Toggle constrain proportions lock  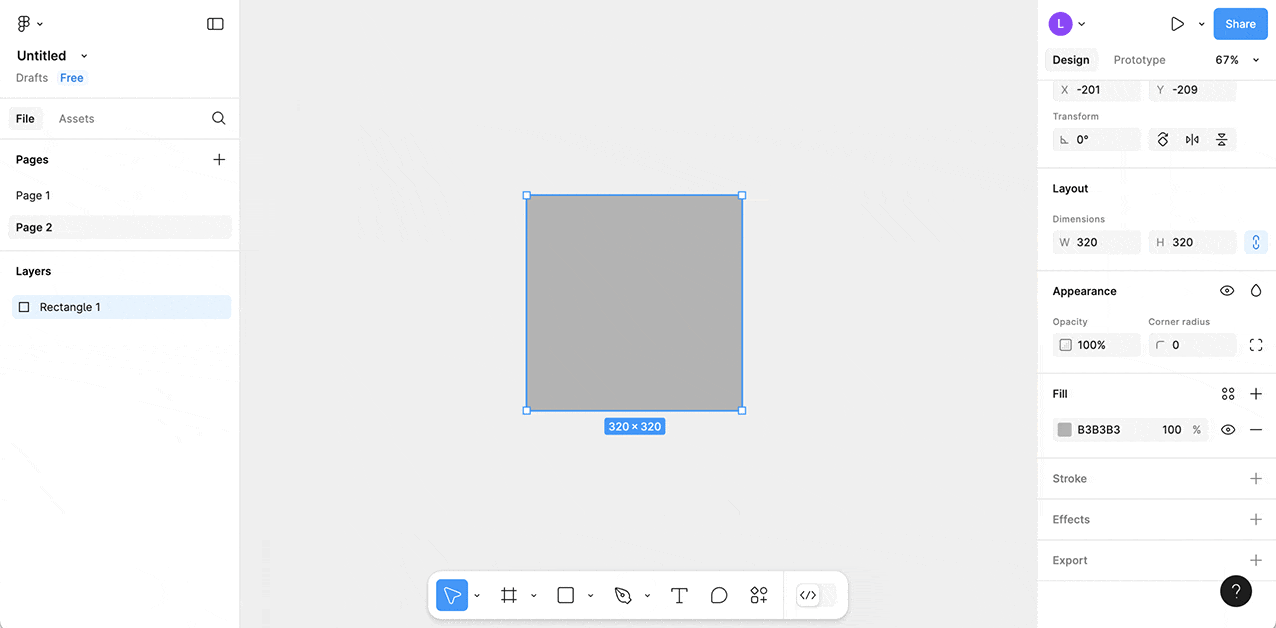pyautogui.click(x=1255, y=242)
